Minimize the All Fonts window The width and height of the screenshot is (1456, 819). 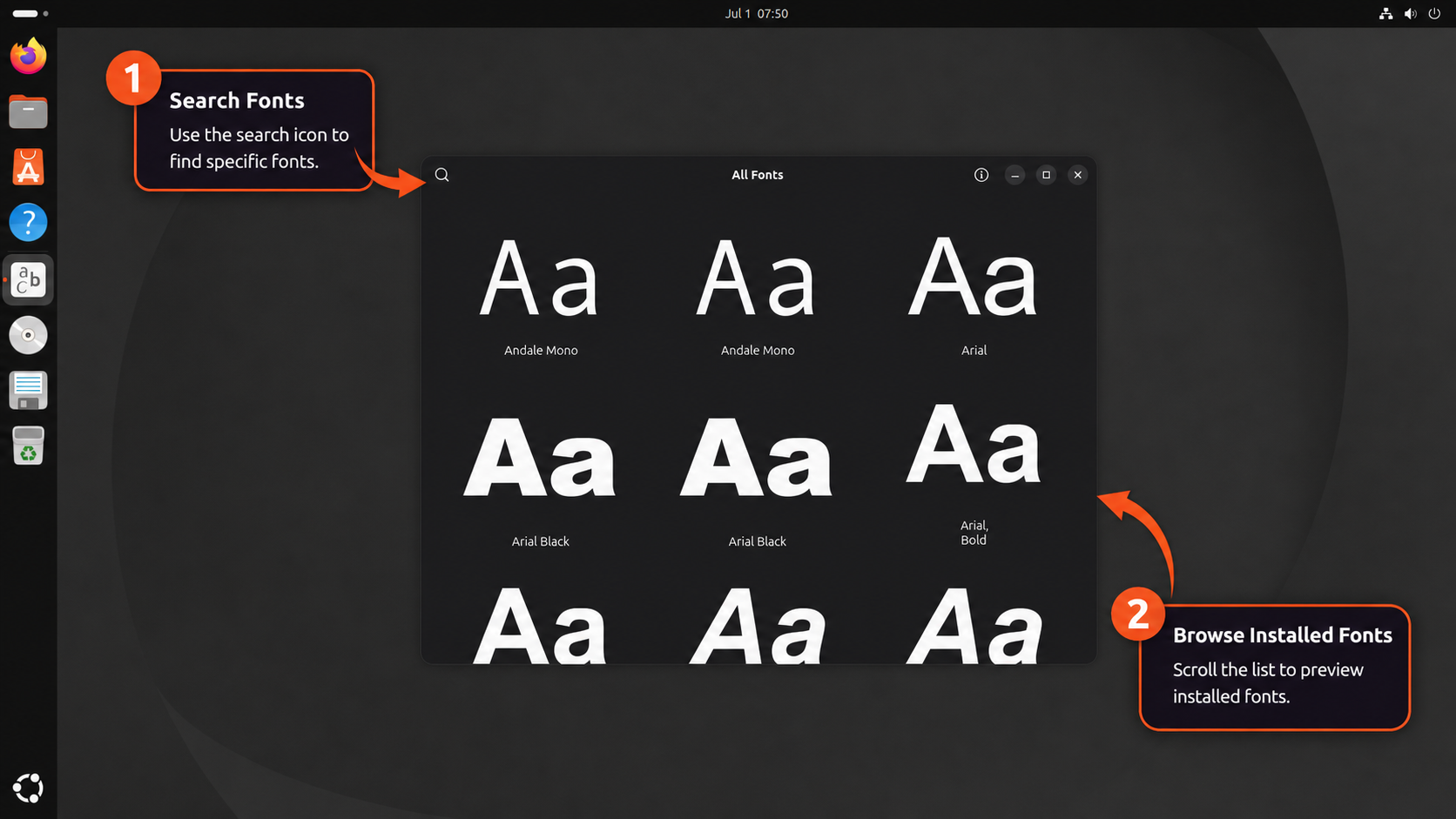(x=1015, y=175)
